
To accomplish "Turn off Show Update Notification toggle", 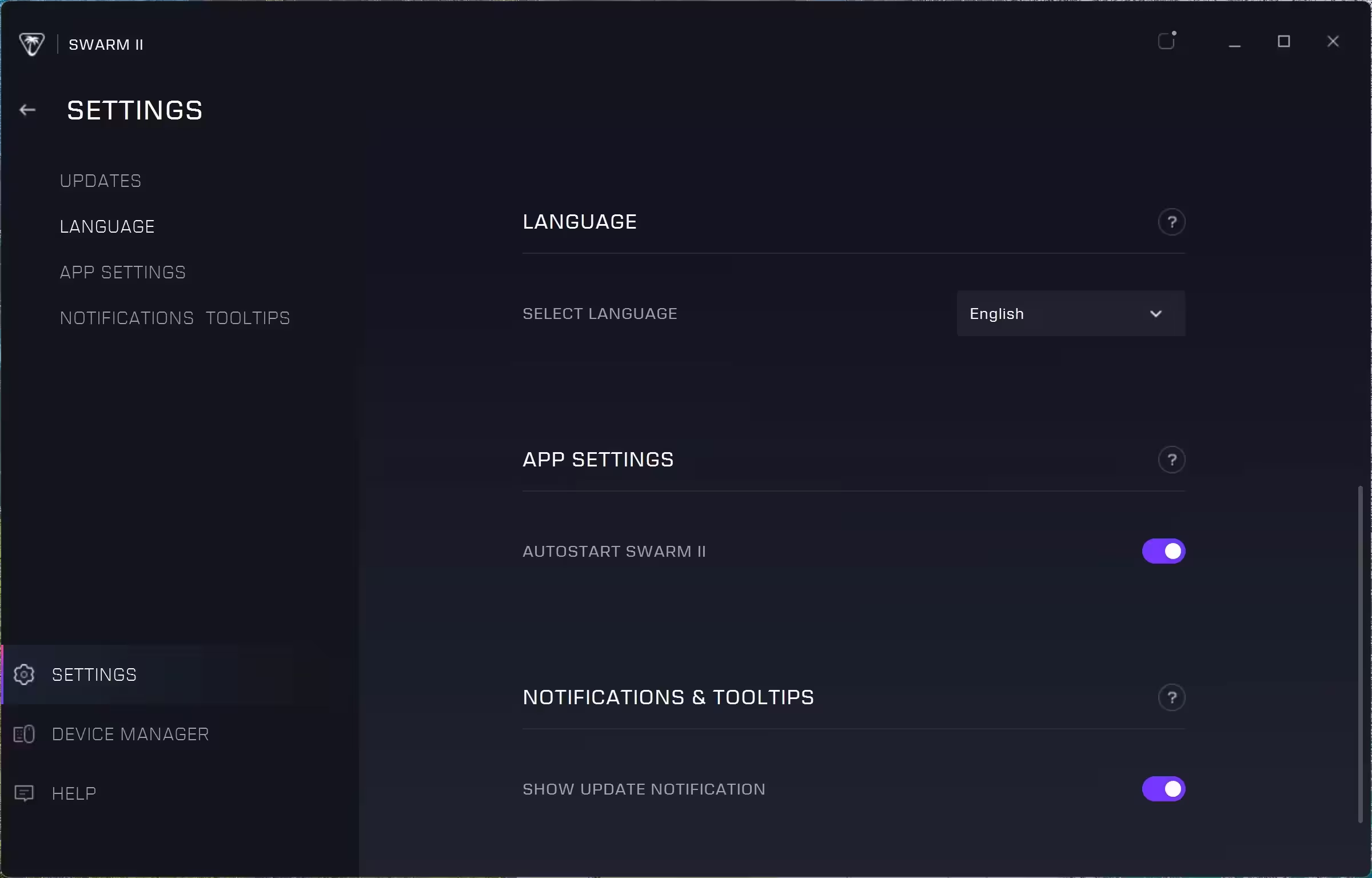I will coord(1163,789).
